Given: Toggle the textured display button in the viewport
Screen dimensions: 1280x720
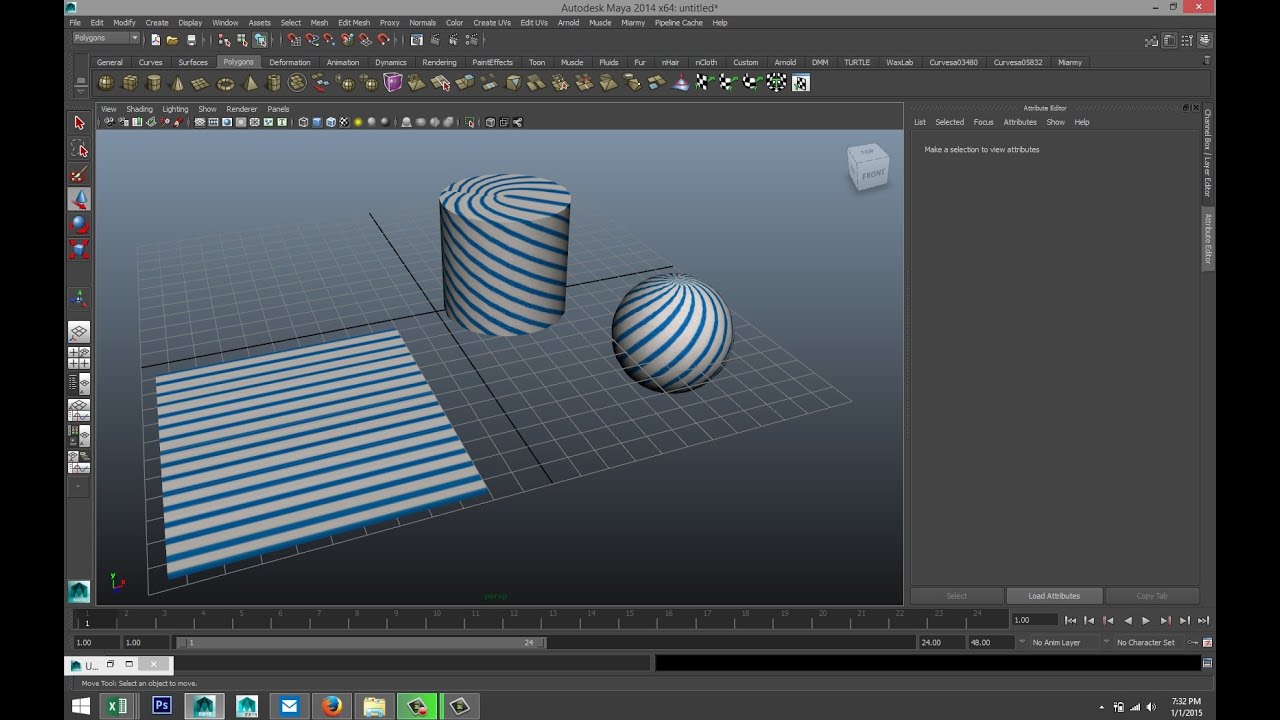Looking at the screenshot, I should [345, 122].
